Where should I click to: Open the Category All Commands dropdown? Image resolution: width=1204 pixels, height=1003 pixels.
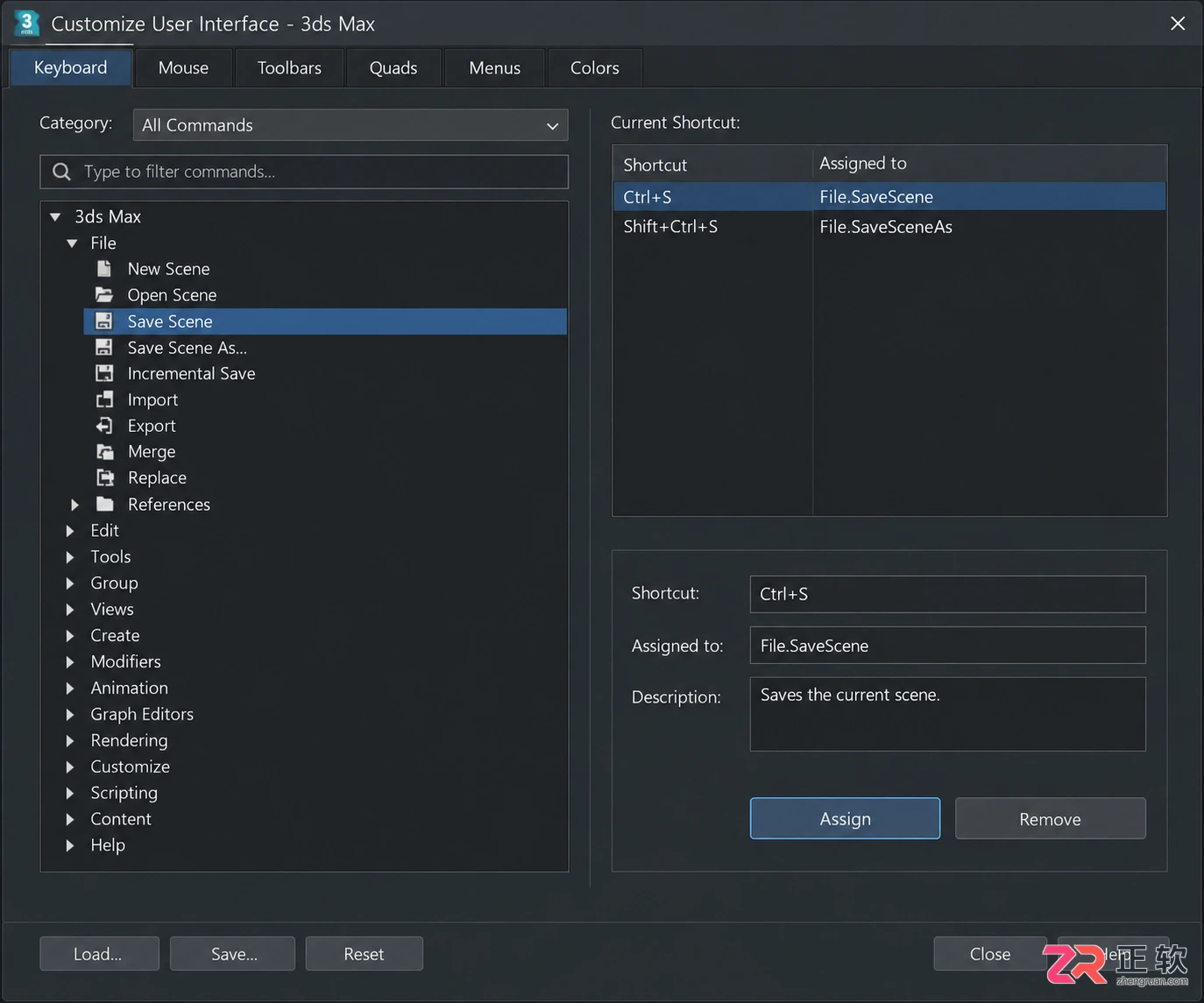351,125
